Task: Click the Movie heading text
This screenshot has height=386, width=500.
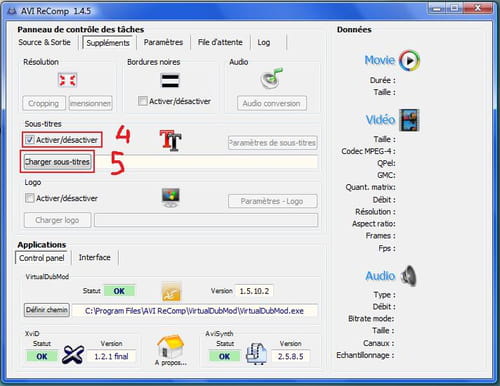Action: [380, 60]
